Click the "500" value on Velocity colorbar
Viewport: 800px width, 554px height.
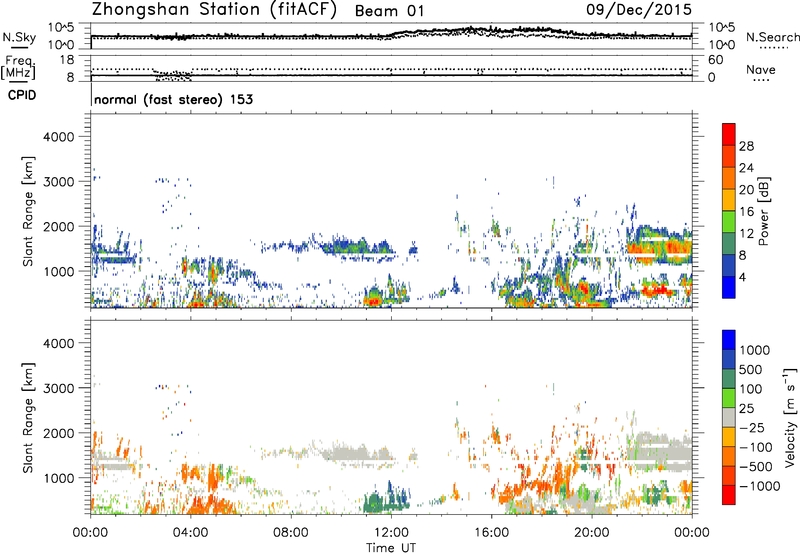click(x=751, y=370)
